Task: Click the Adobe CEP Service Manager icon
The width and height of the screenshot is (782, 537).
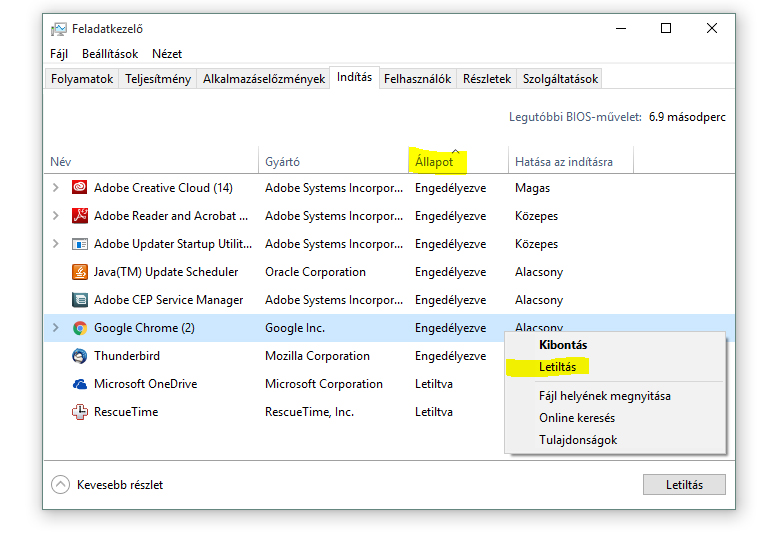Action: click(80, 300)
